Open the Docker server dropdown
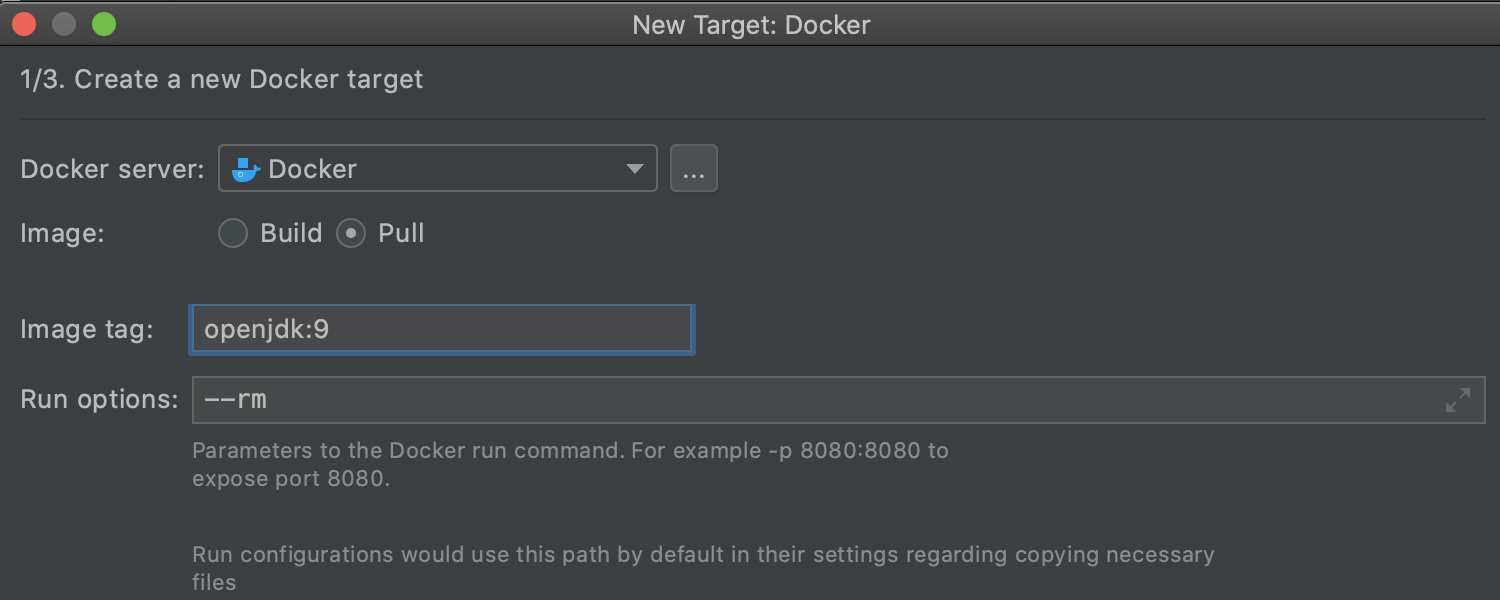The image size is (1500, 600). click(437, 168)
